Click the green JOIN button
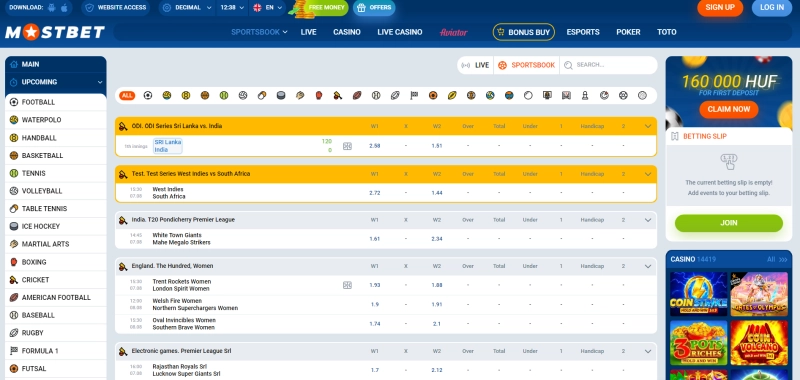Image resolution: width=800 pixels, height=380 pixels. point(729,223)
